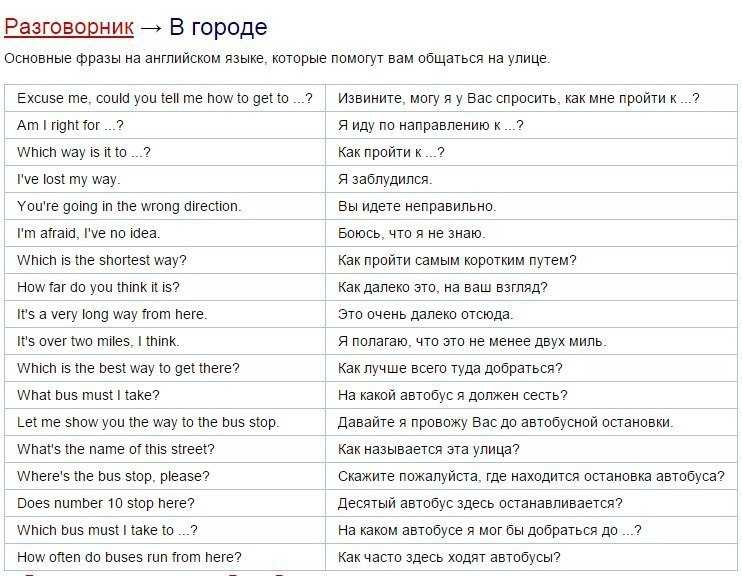Select the 'I've lost my way.' phrase
The image size is (742, 576).
pos(69,179)
